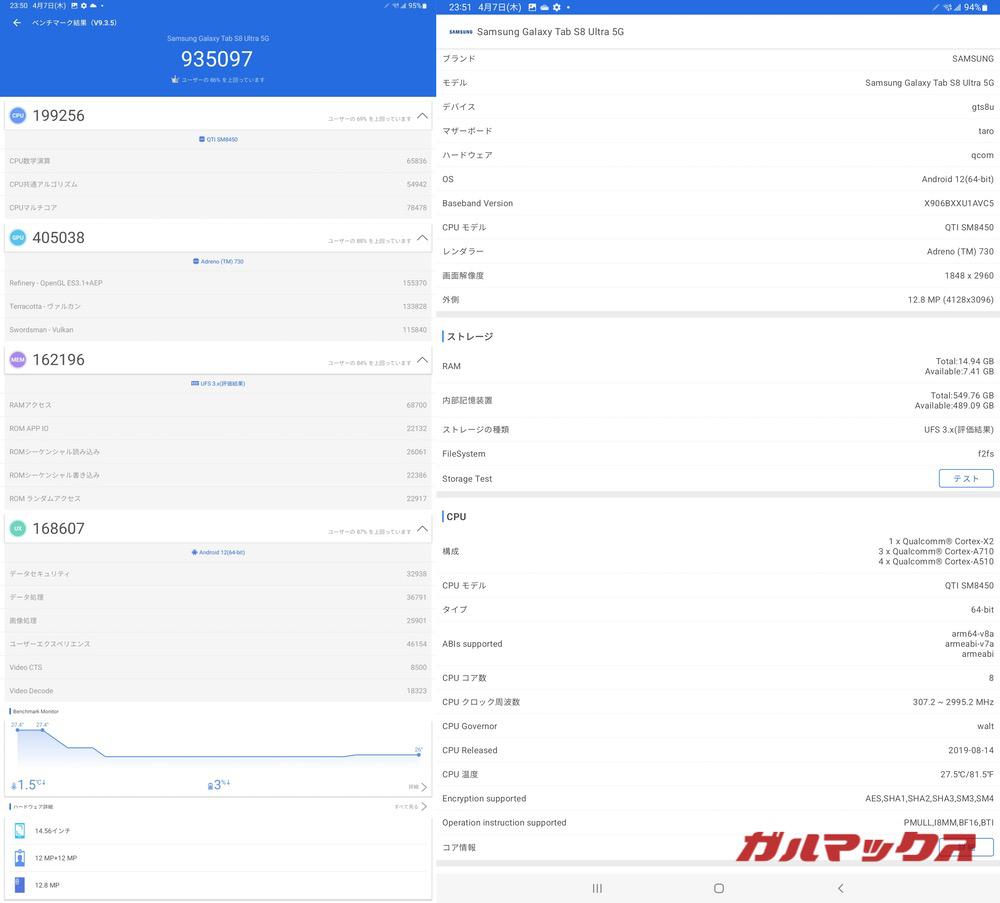Screen dimensions: 1000x903
Task: Click the QTI SM8450 label under the CPU score
Action: [x=218, y=141]
